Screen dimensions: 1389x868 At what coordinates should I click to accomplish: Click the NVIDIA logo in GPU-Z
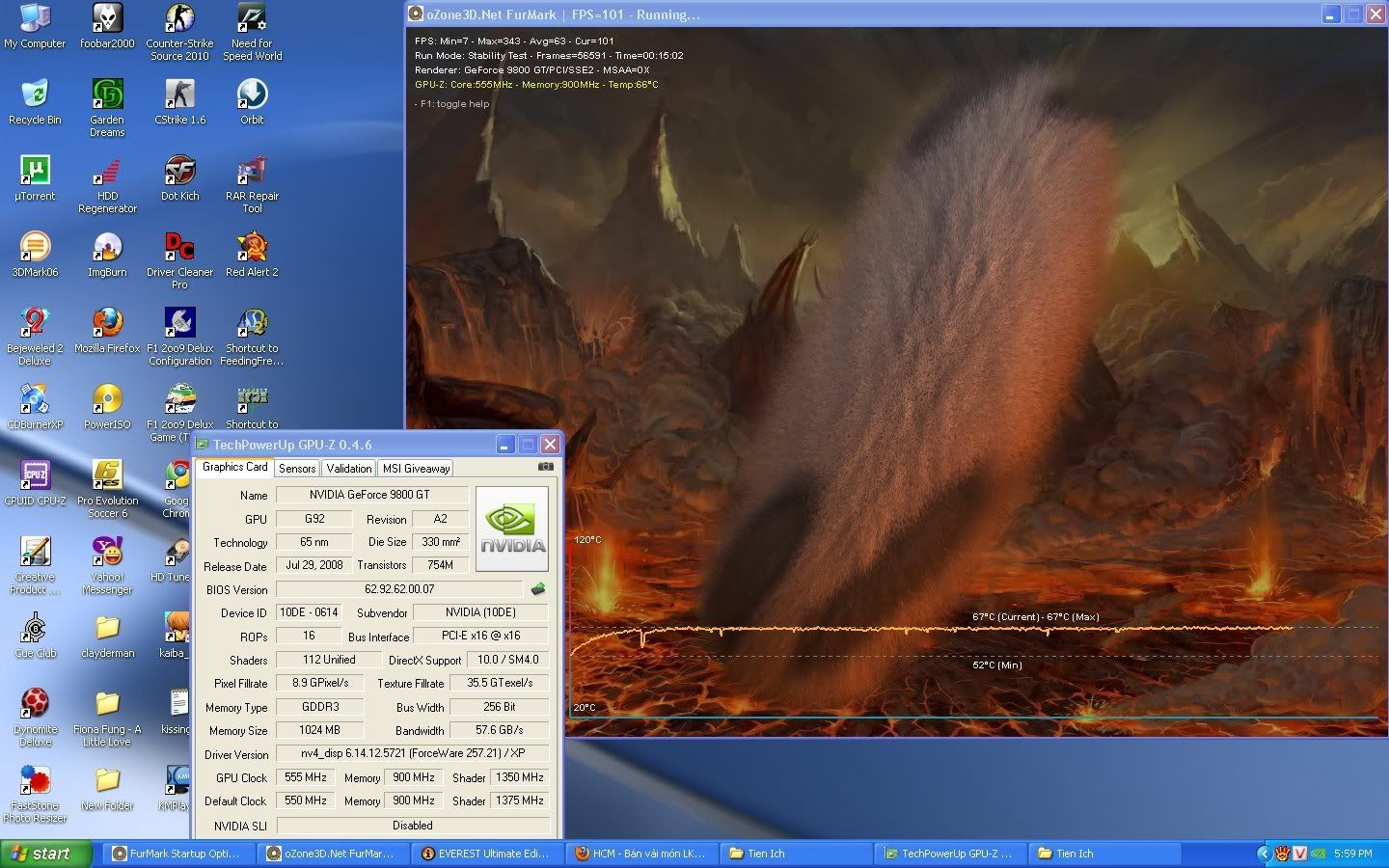511,529
